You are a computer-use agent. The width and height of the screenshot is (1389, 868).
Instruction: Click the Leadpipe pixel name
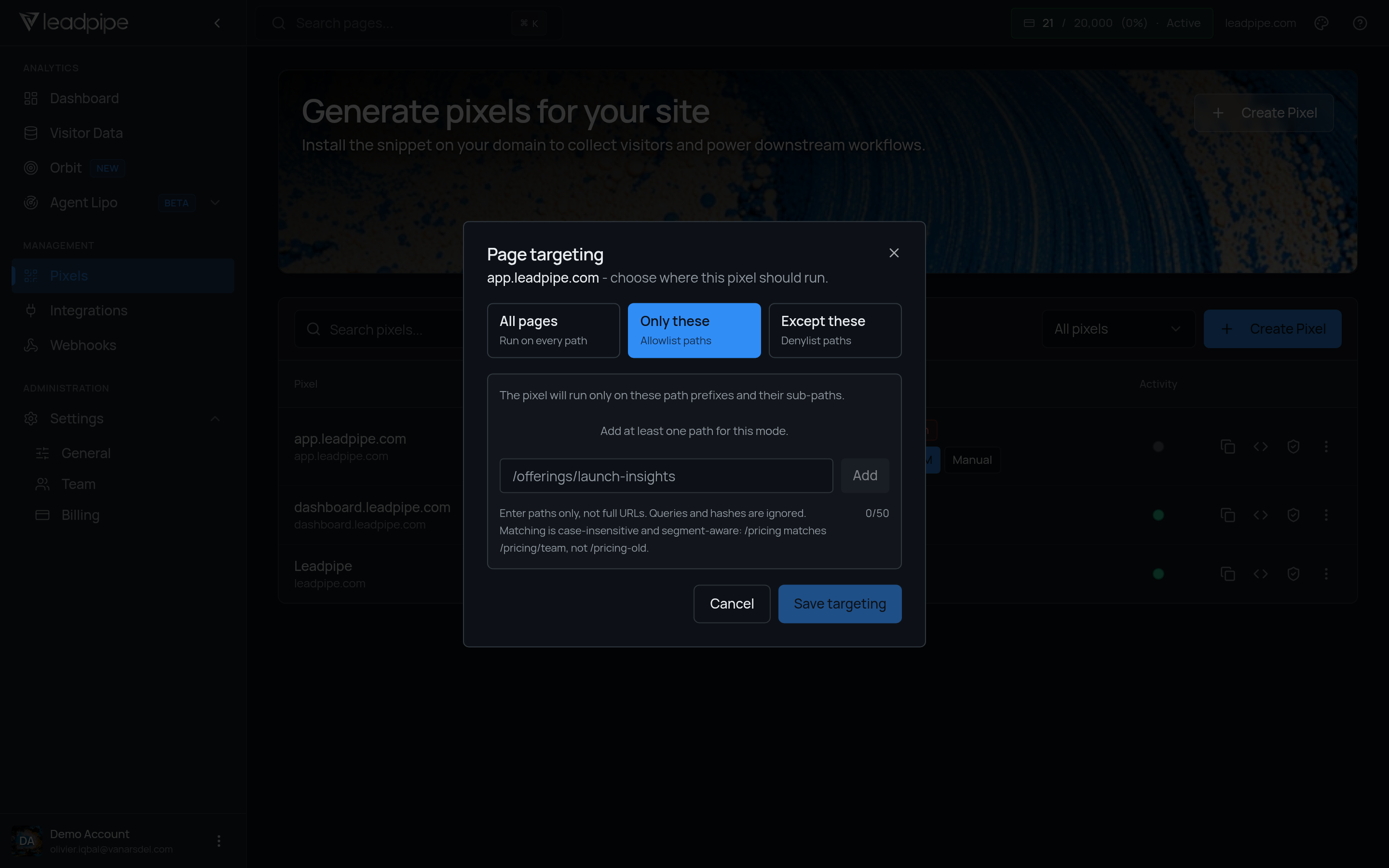323,566
